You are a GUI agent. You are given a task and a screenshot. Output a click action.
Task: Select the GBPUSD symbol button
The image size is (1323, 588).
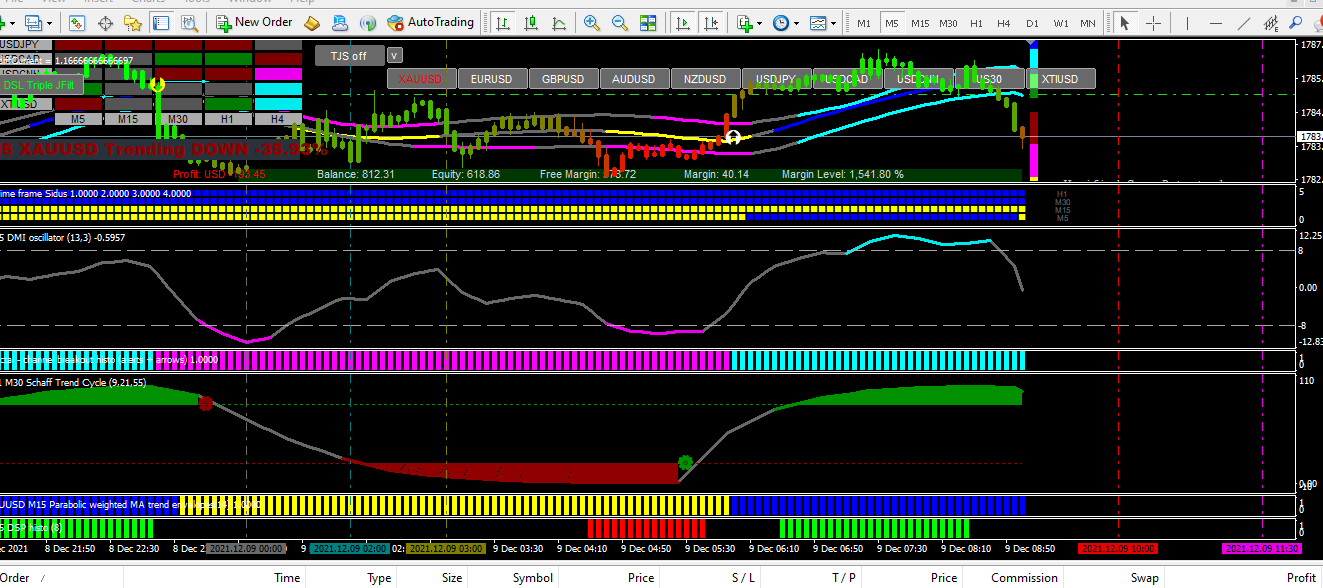(563, 79)
